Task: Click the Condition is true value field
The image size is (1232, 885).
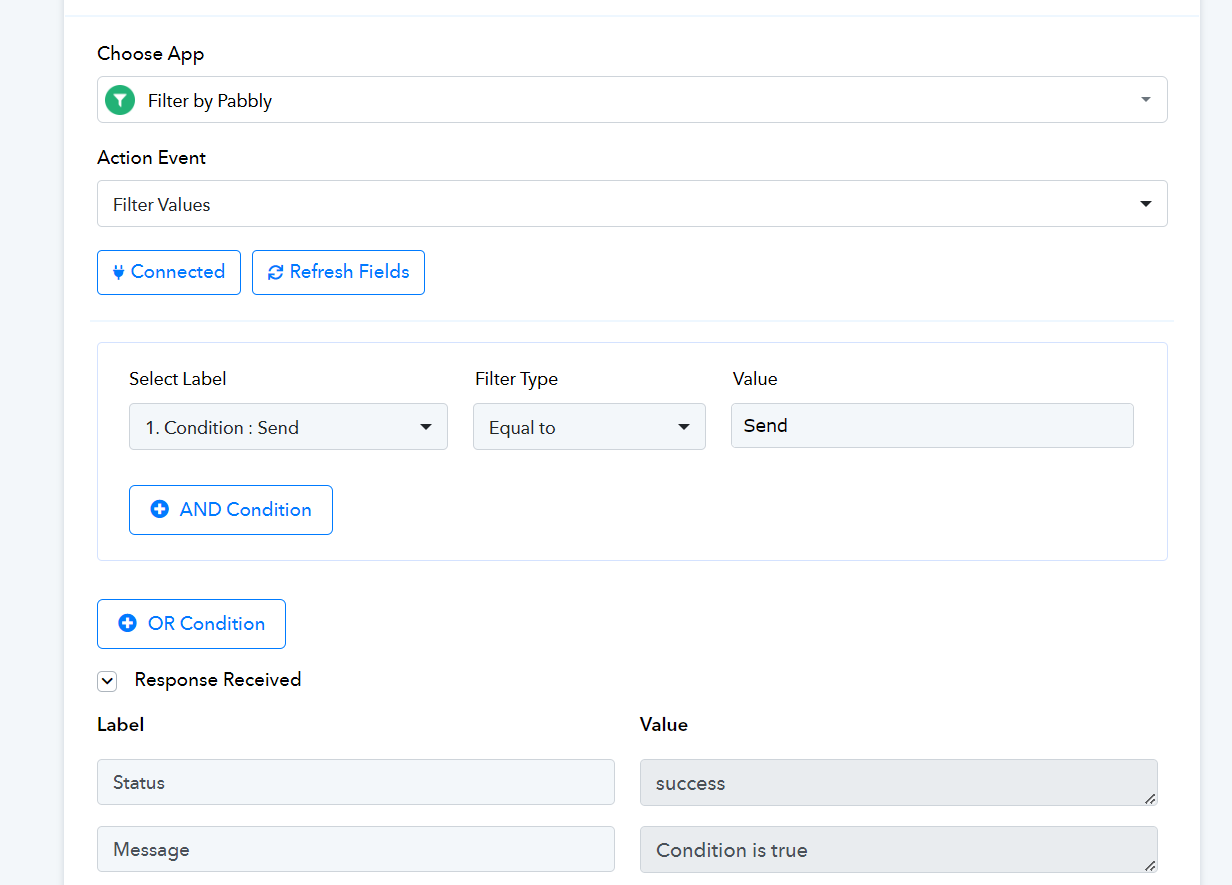Action: [899, 849]
